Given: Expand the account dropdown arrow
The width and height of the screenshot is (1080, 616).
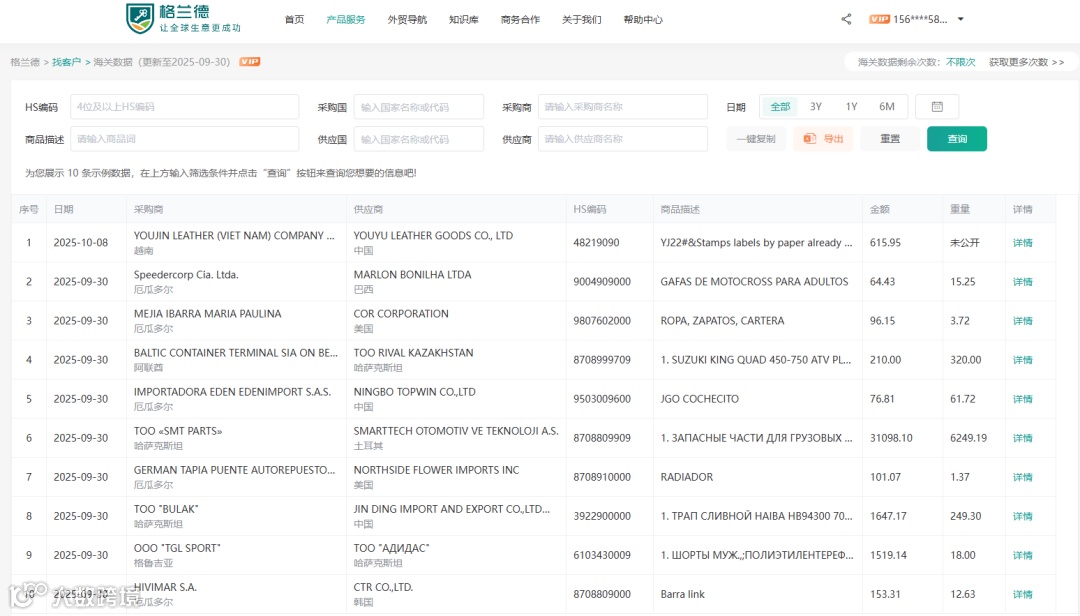Looking at the screenshot, I should (x=961, y=19).
